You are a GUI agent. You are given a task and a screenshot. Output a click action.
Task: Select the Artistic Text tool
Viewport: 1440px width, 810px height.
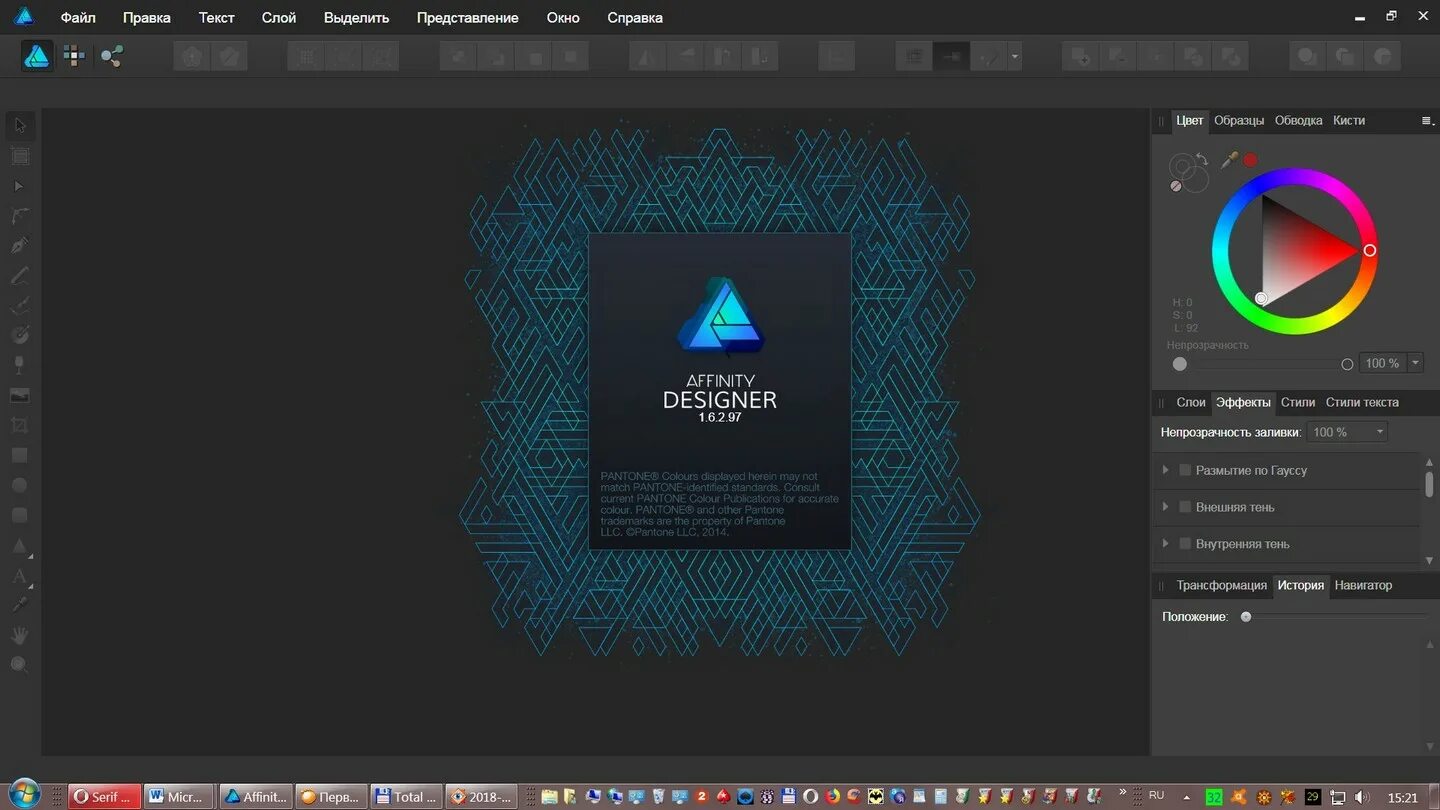(x=19, y=575)
